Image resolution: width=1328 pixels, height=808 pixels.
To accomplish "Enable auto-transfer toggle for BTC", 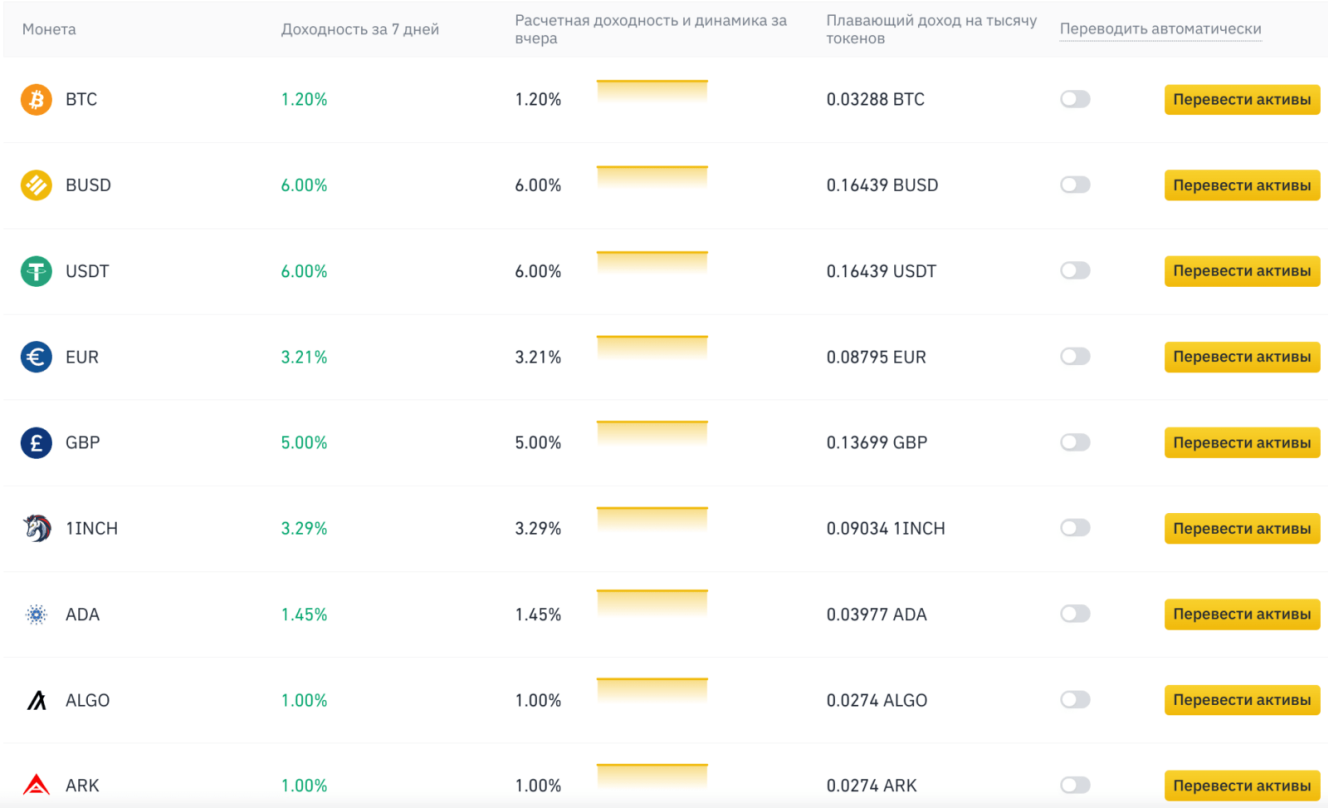I will pyautogui.click(x=1075, y=99).
